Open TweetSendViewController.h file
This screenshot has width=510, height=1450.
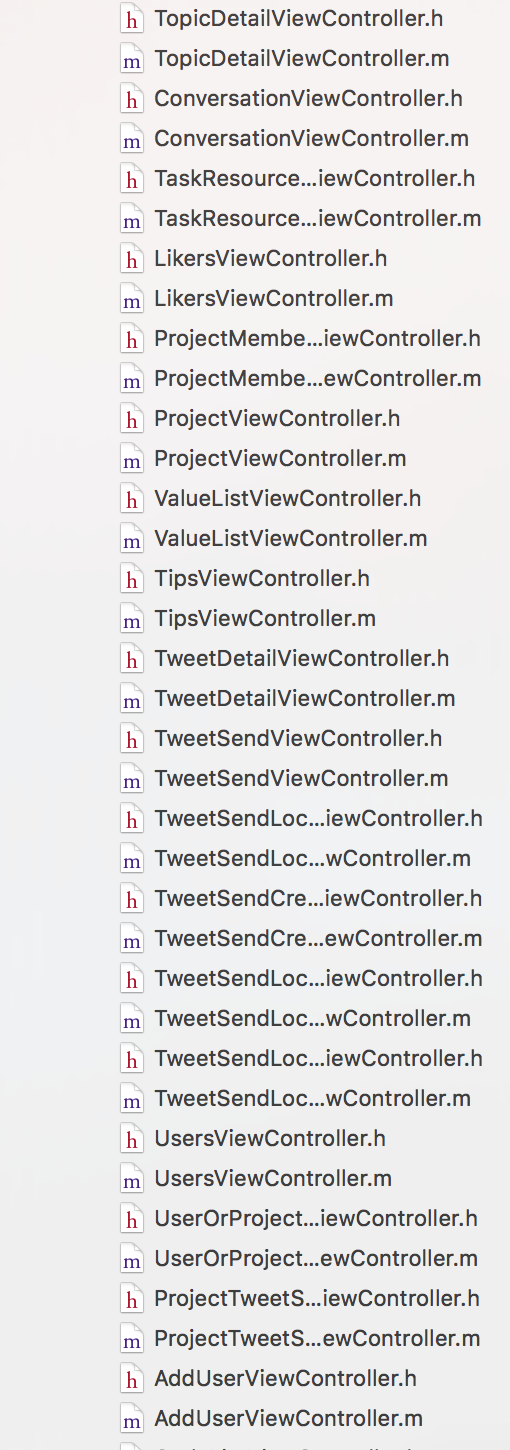pos(298,738)
